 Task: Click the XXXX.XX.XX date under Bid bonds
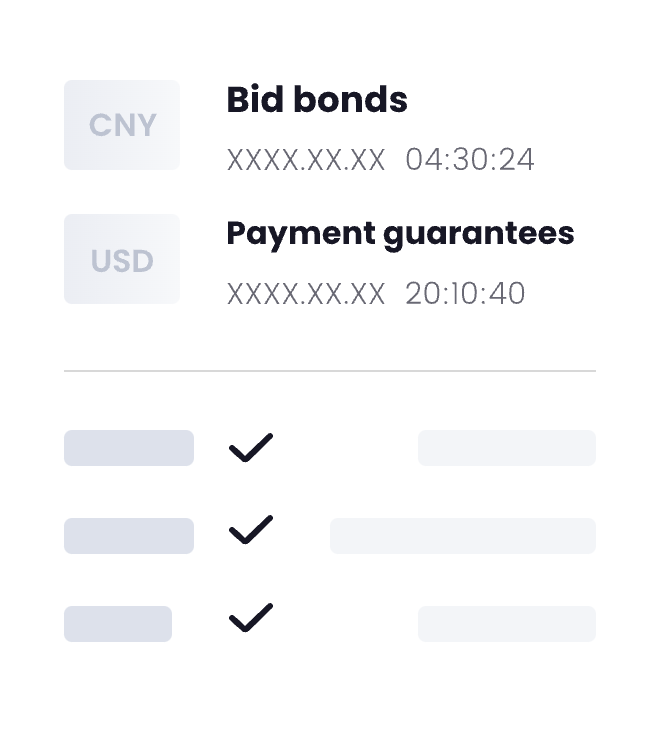(306, 160)
